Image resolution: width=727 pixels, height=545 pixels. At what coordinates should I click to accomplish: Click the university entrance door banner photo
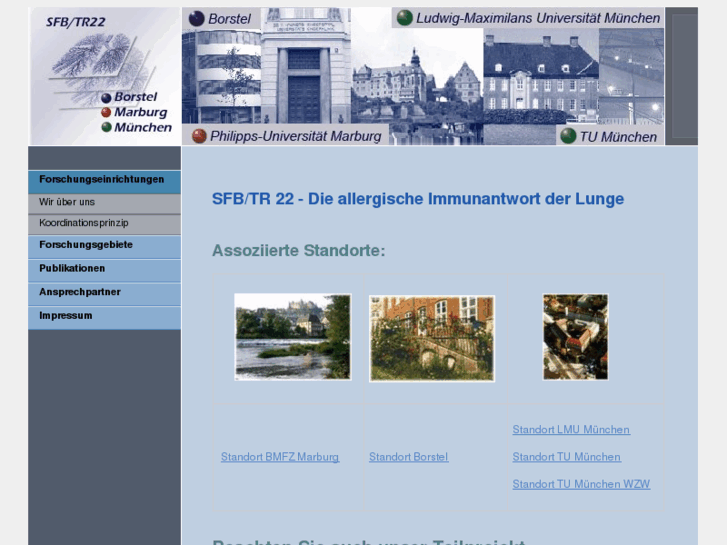(306, 65)
